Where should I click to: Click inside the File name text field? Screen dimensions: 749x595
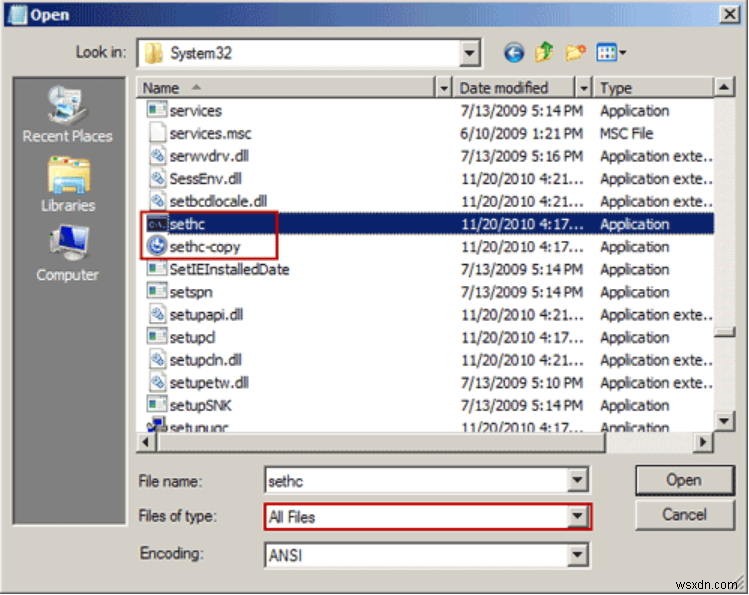click(417, 480)
